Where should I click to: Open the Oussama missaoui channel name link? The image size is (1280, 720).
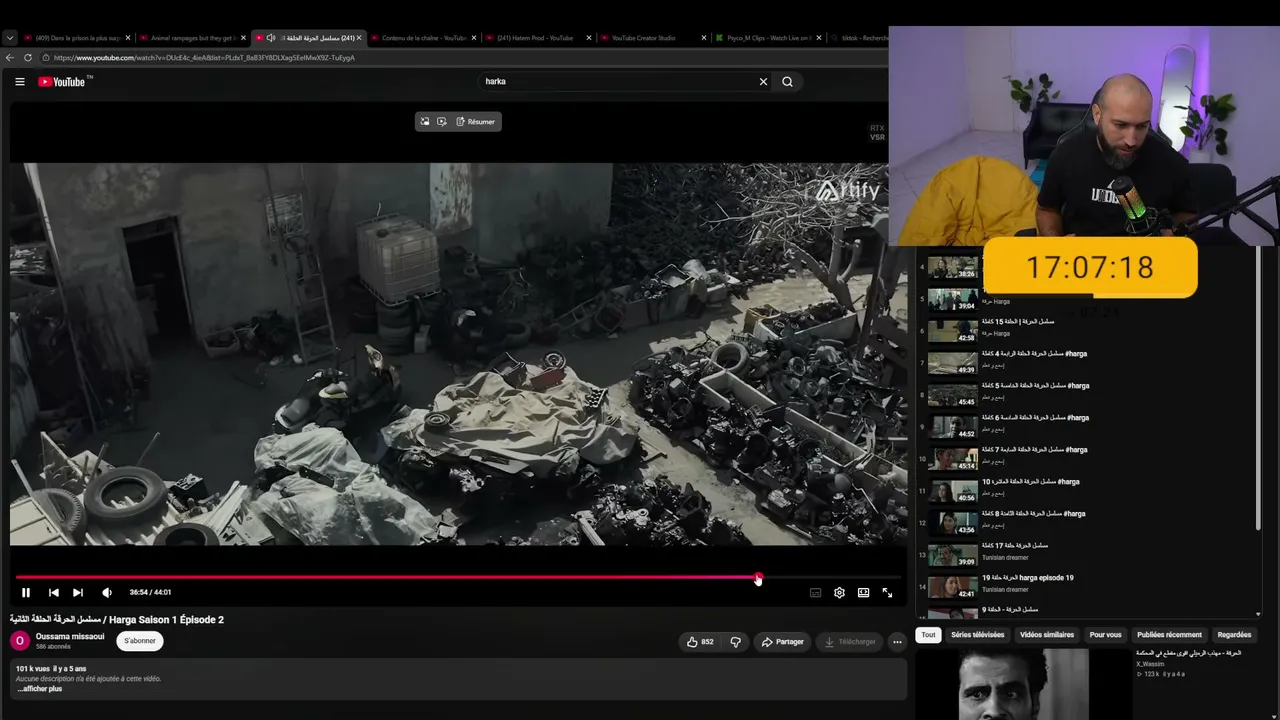[x=70, y=636]
